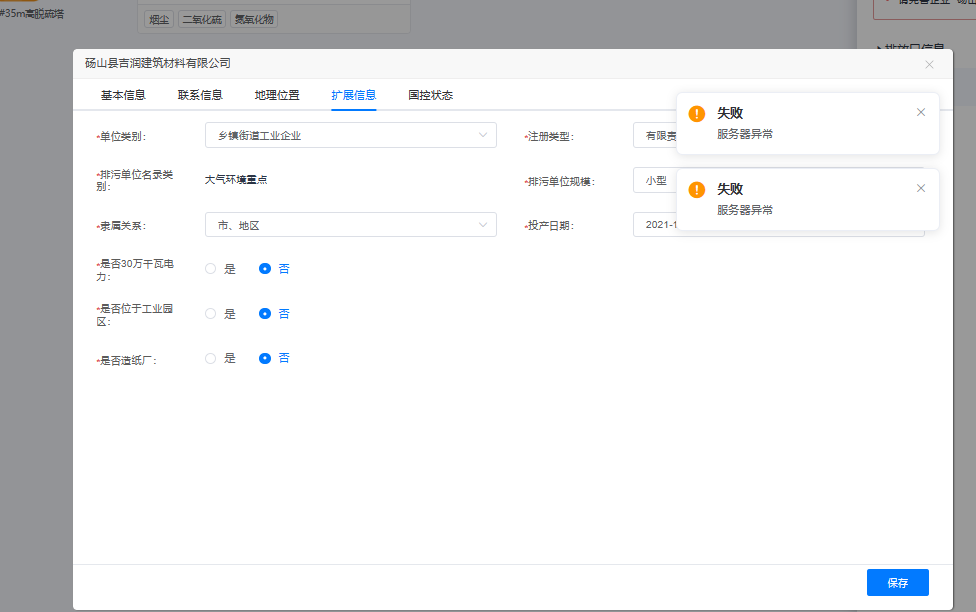Switch to the 联系信息 tab
Viewport: 976px width, 612px height.
click(x=200, y=95)
